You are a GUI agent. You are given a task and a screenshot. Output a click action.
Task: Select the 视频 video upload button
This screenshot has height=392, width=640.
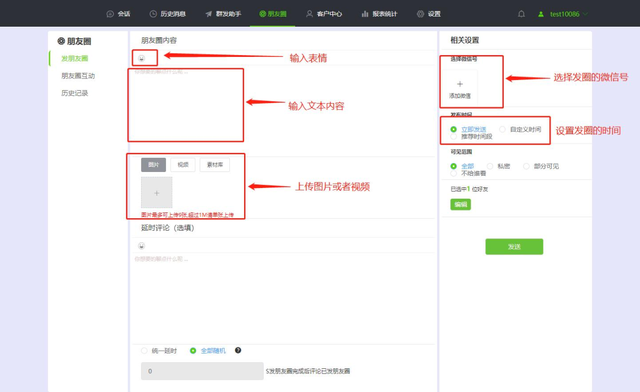(x=183, y=165)
